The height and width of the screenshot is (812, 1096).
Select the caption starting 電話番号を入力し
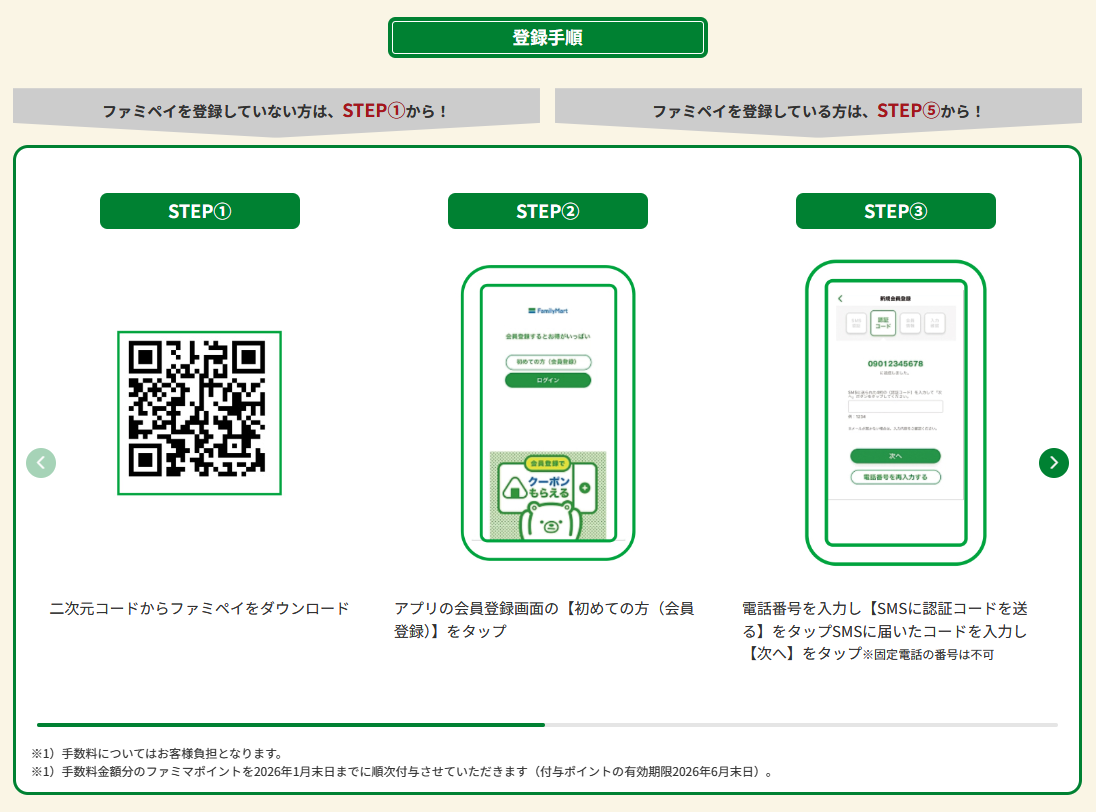(x=886, y=631)
